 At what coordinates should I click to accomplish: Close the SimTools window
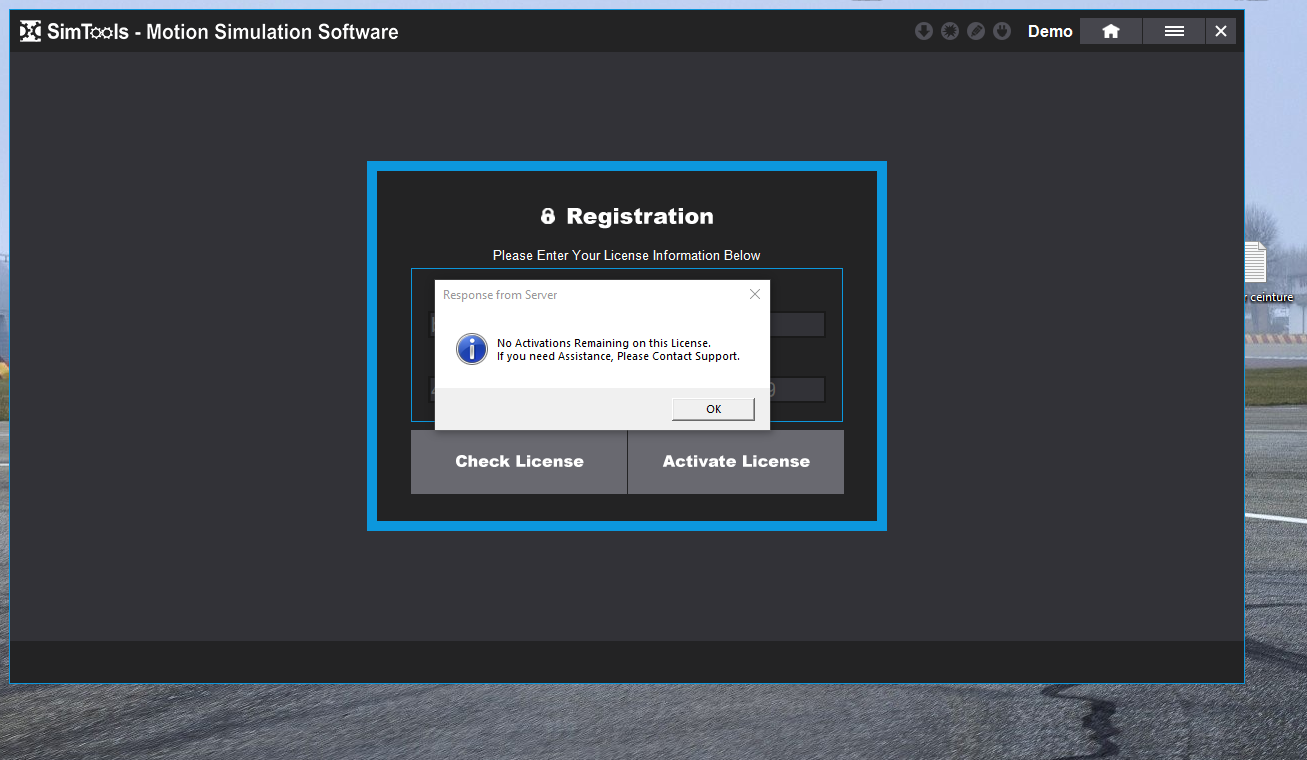1221,31
